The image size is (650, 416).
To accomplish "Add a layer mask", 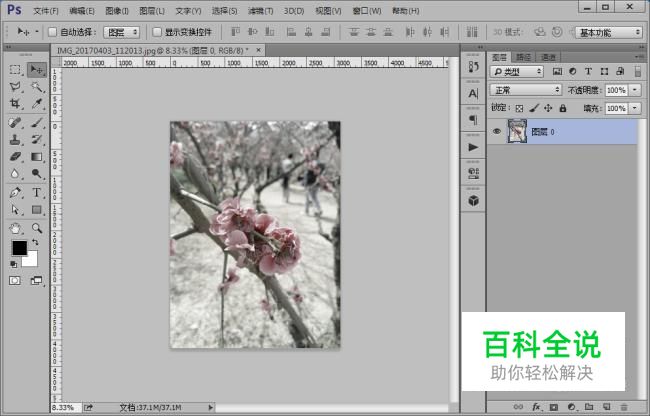I will [x=554, y=407].
